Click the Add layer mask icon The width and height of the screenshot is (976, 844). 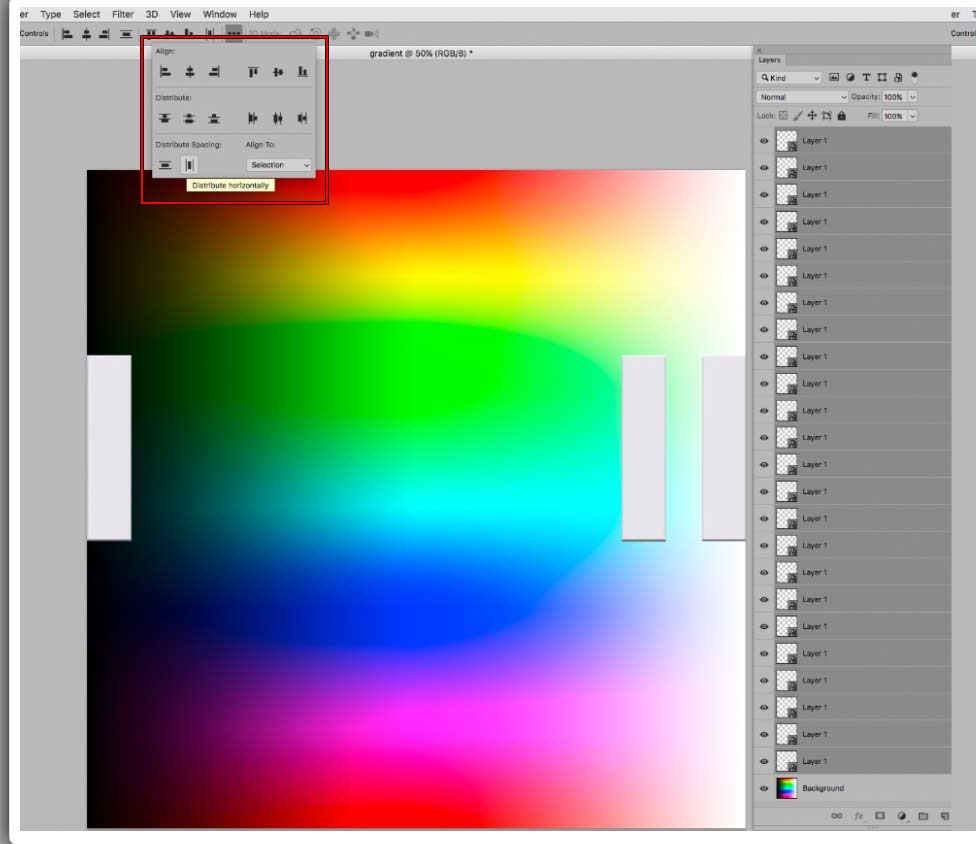point(880,815)
